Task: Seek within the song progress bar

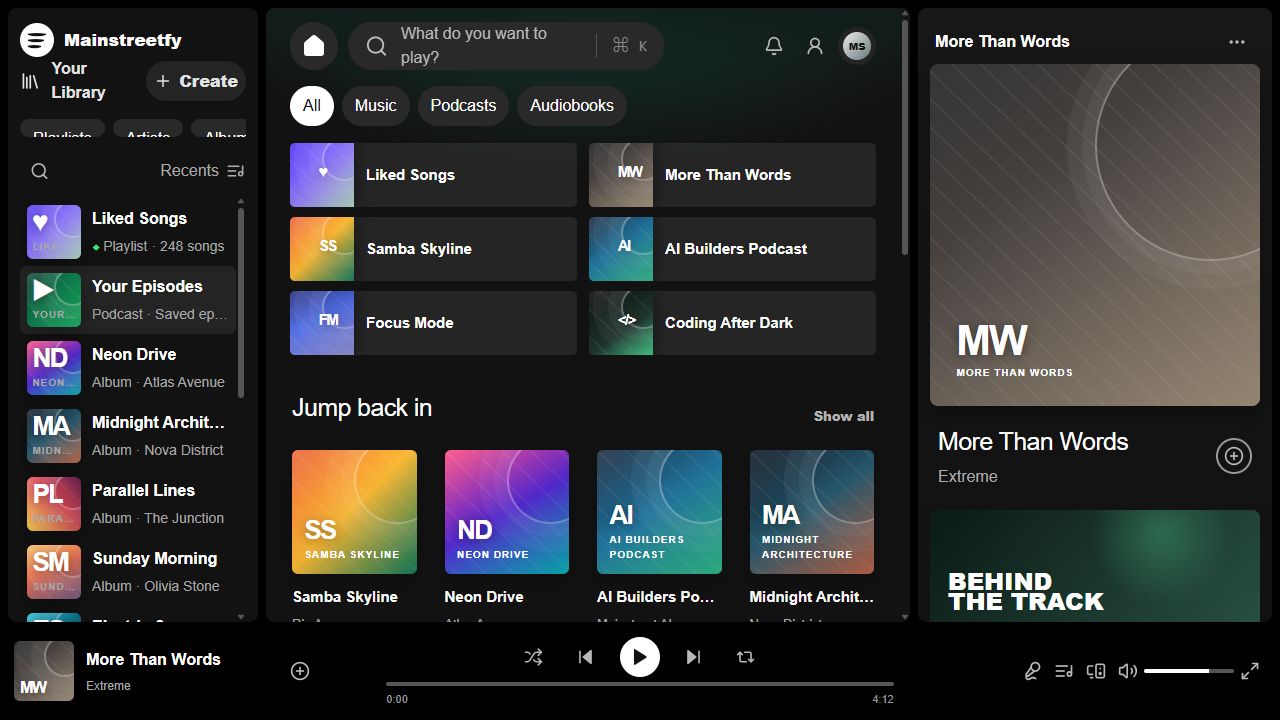Action: [640, 684]
